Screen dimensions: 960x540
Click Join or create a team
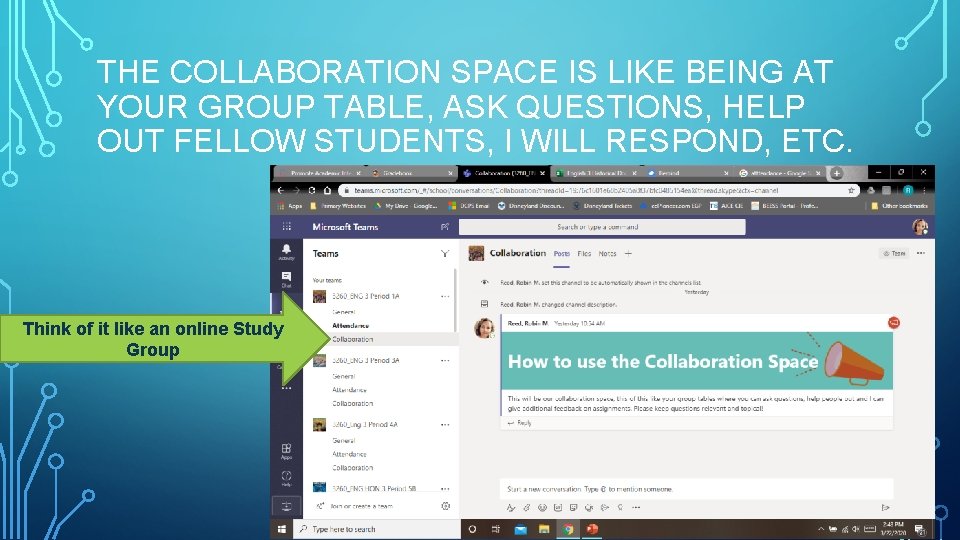(361, 506)
